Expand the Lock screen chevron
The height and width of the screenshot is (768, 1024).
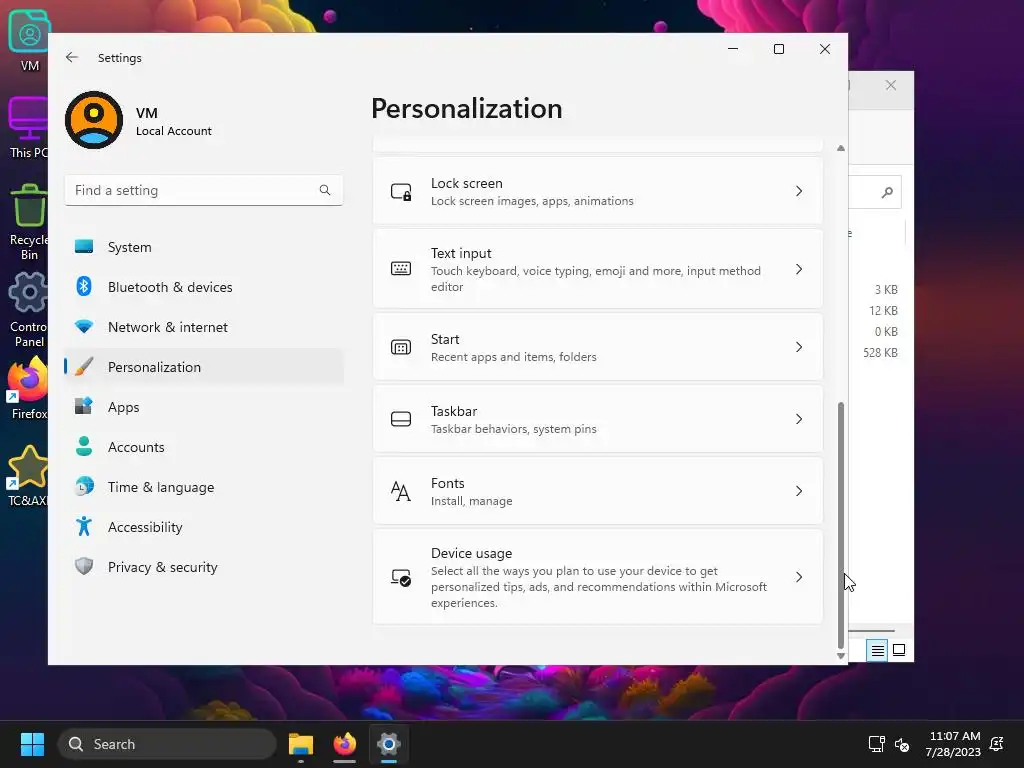point(799,191)
